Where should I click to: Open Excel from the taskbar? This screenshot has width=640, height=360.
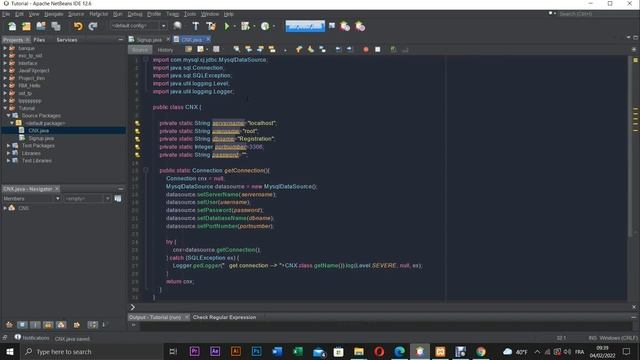[298, 351]
